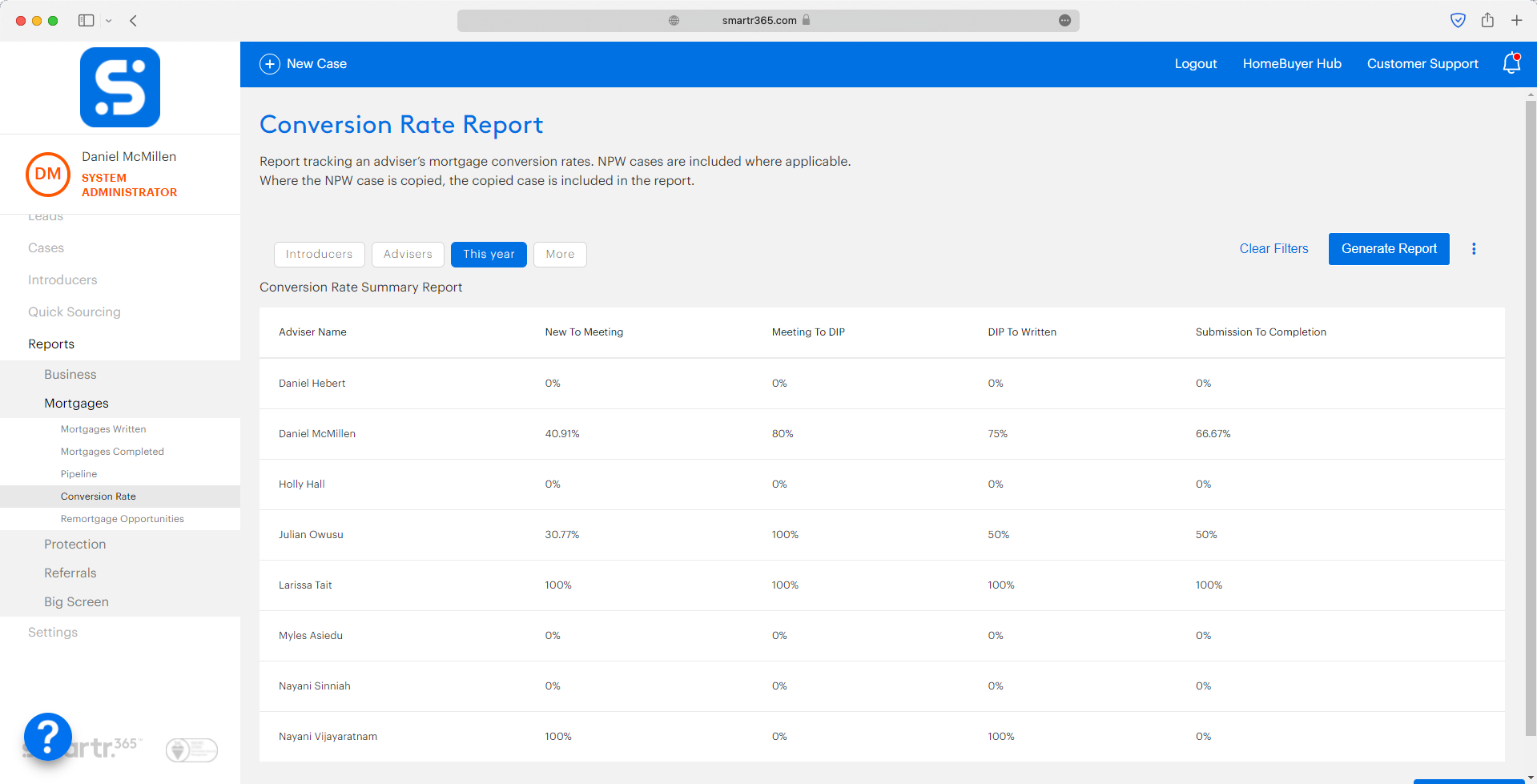Open the More filters option

click(560, 255)
